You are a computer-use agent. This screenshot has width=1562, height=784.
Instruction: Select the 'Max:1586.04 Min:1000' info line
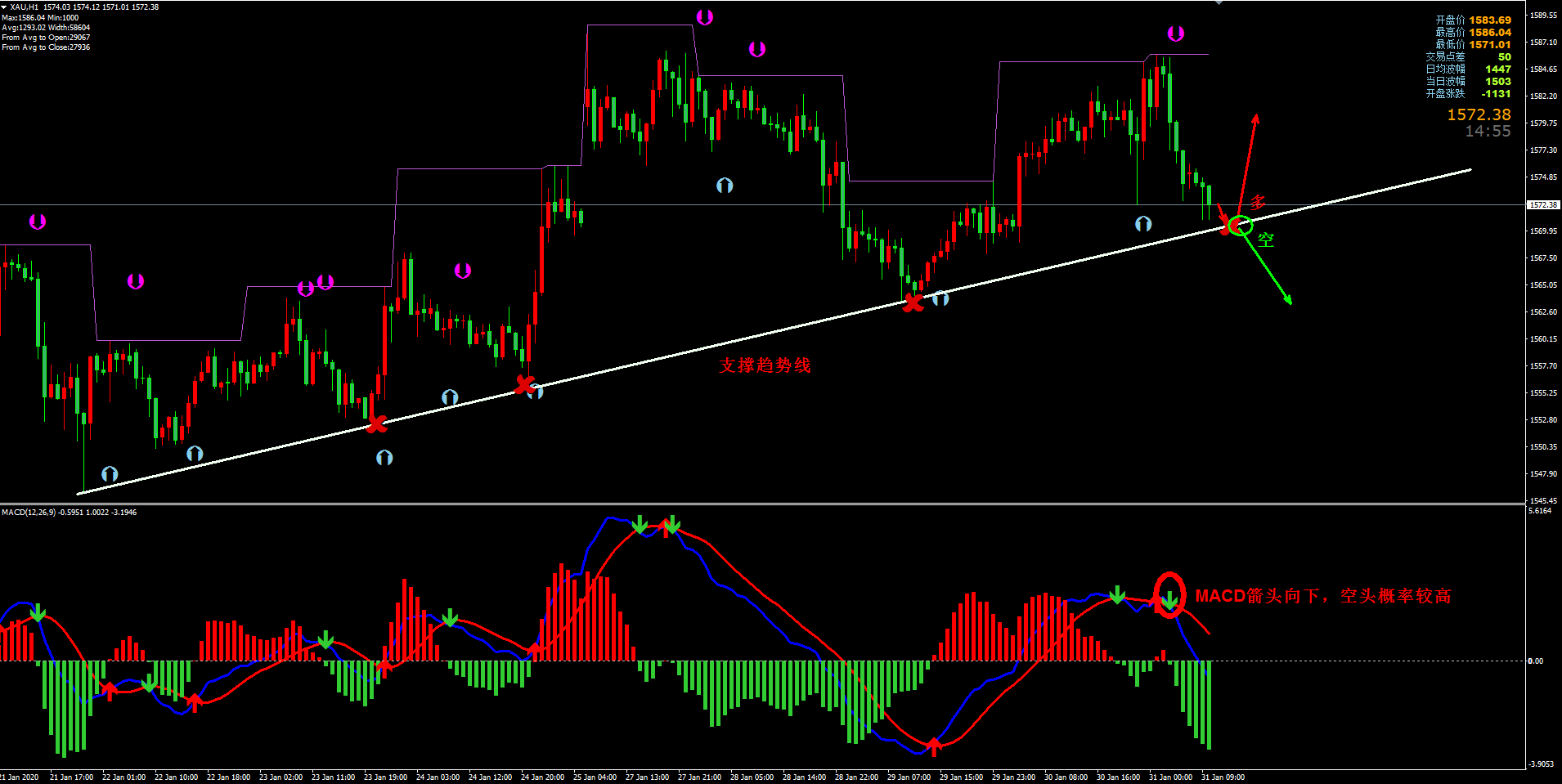click(40, 17)
